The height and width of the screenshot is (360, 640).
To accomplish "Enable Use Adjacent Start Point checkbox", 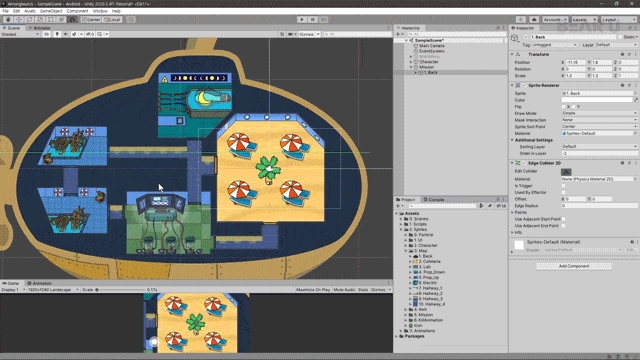I will [x=564, y=219].
